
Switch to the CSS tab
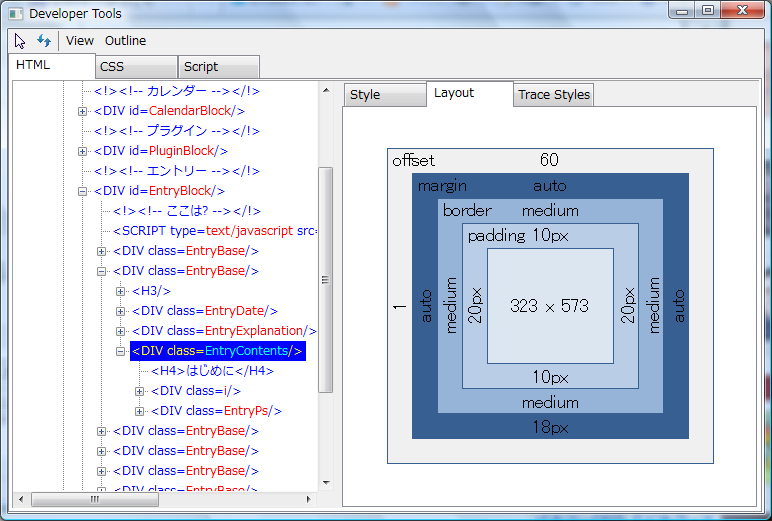[x=136, y=67]
